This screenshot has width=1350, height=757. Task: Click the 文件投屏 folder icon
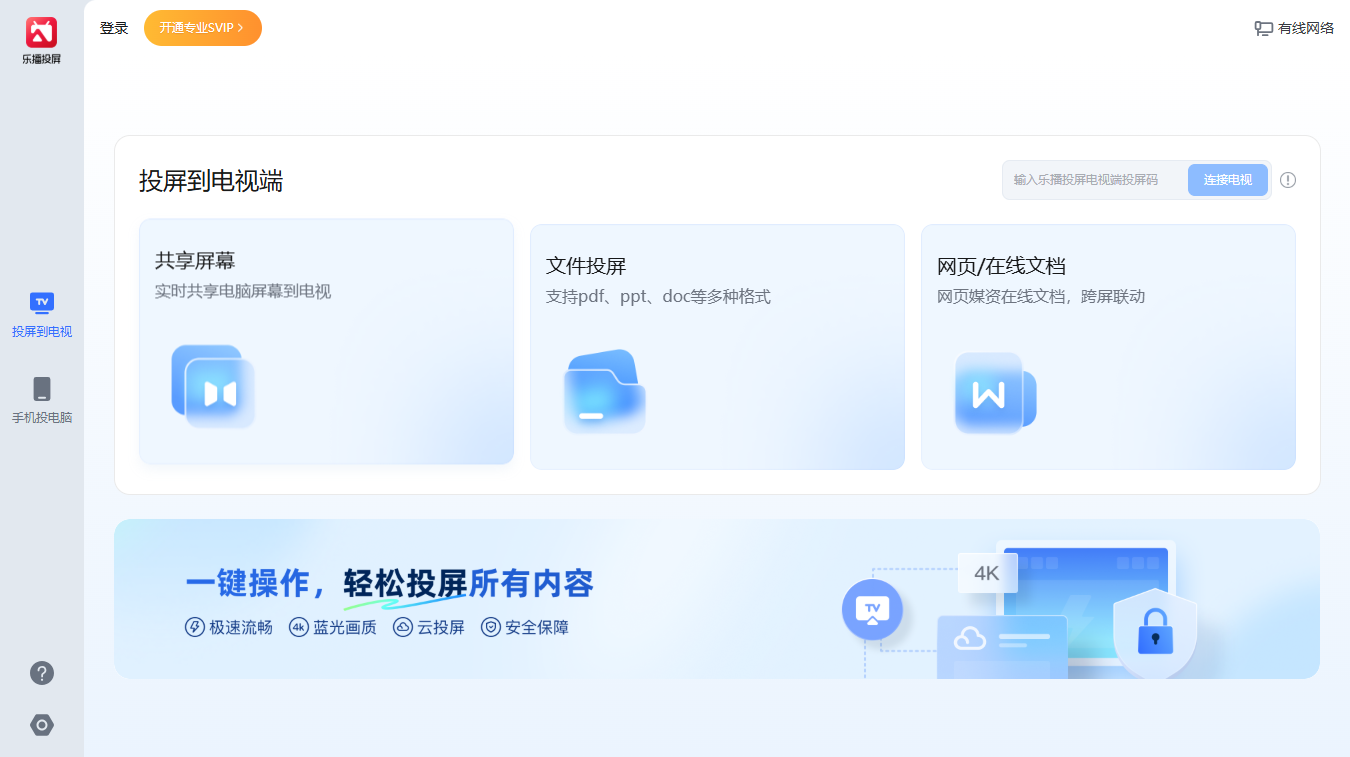point(604,392)
